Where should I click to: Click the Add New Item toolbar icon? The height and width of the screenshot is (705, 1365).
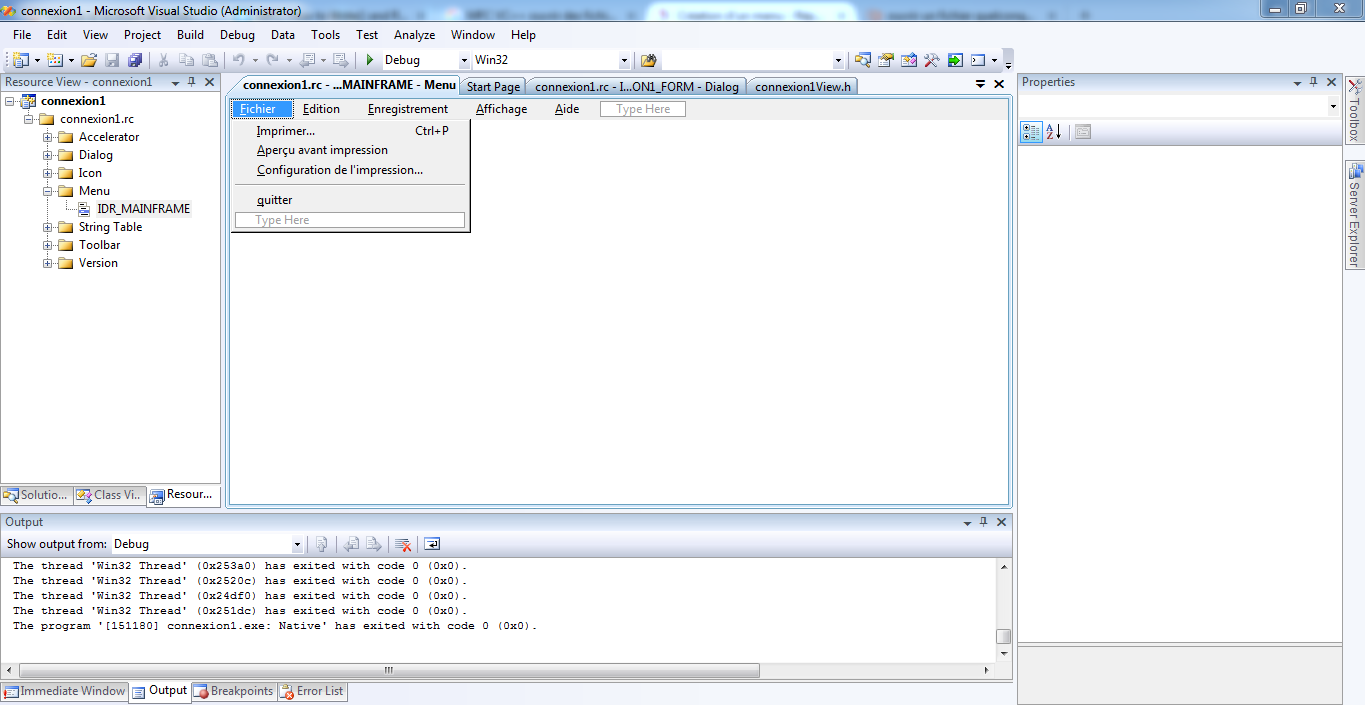click(x=54, y=60)
